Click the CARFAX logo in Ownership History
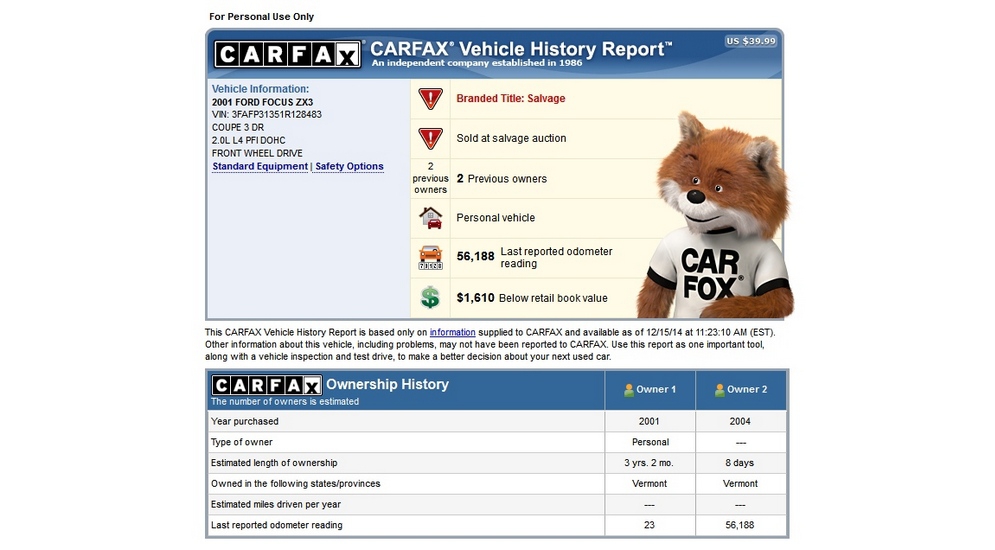 click(266, 385)
